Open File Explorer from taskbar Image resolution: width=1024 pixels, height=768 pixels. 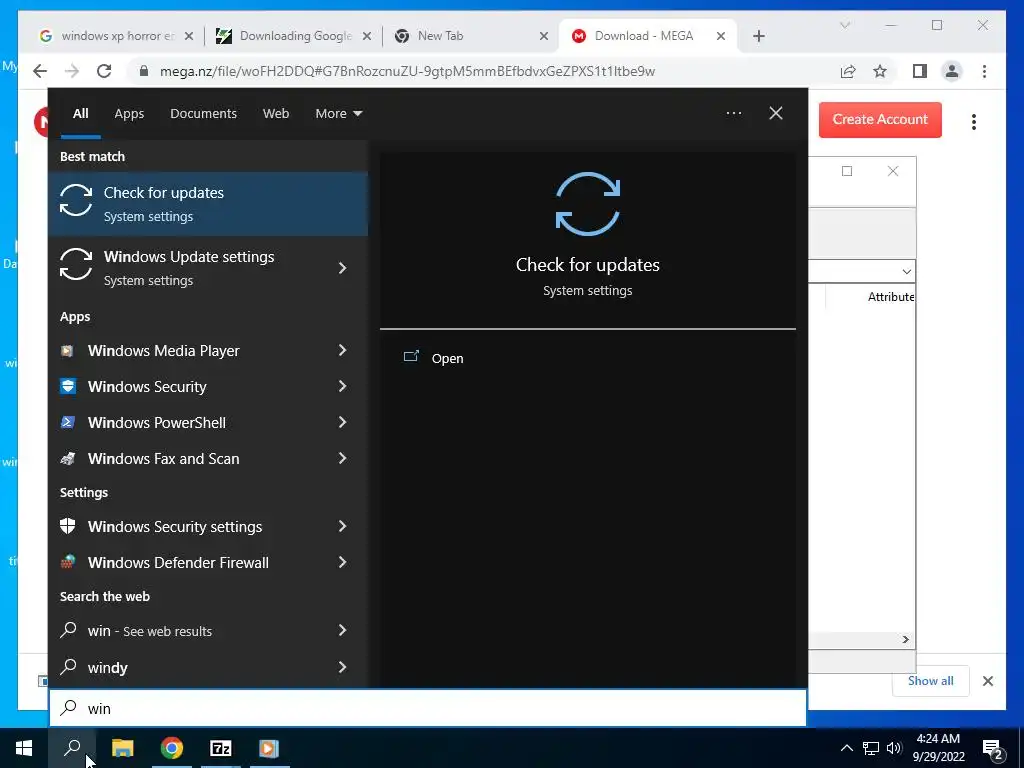122,748
